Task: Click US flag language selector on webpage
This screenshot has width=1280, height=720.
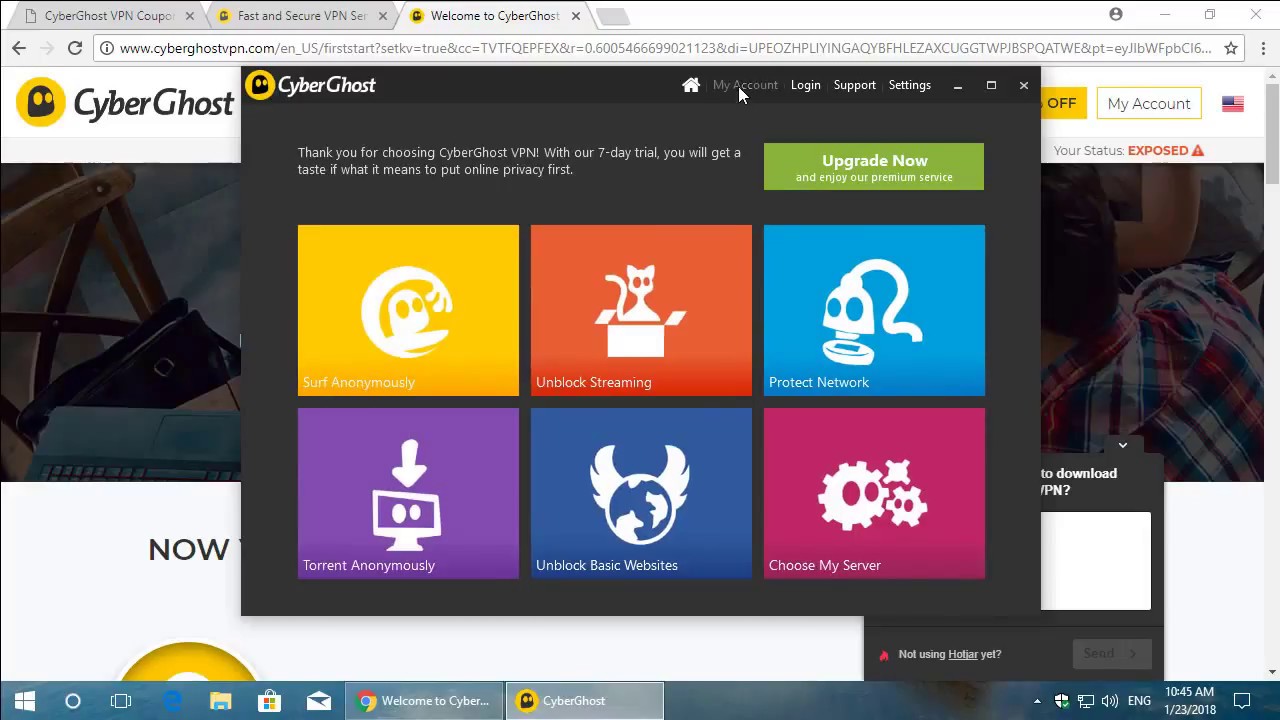Action: [1232, 104]
